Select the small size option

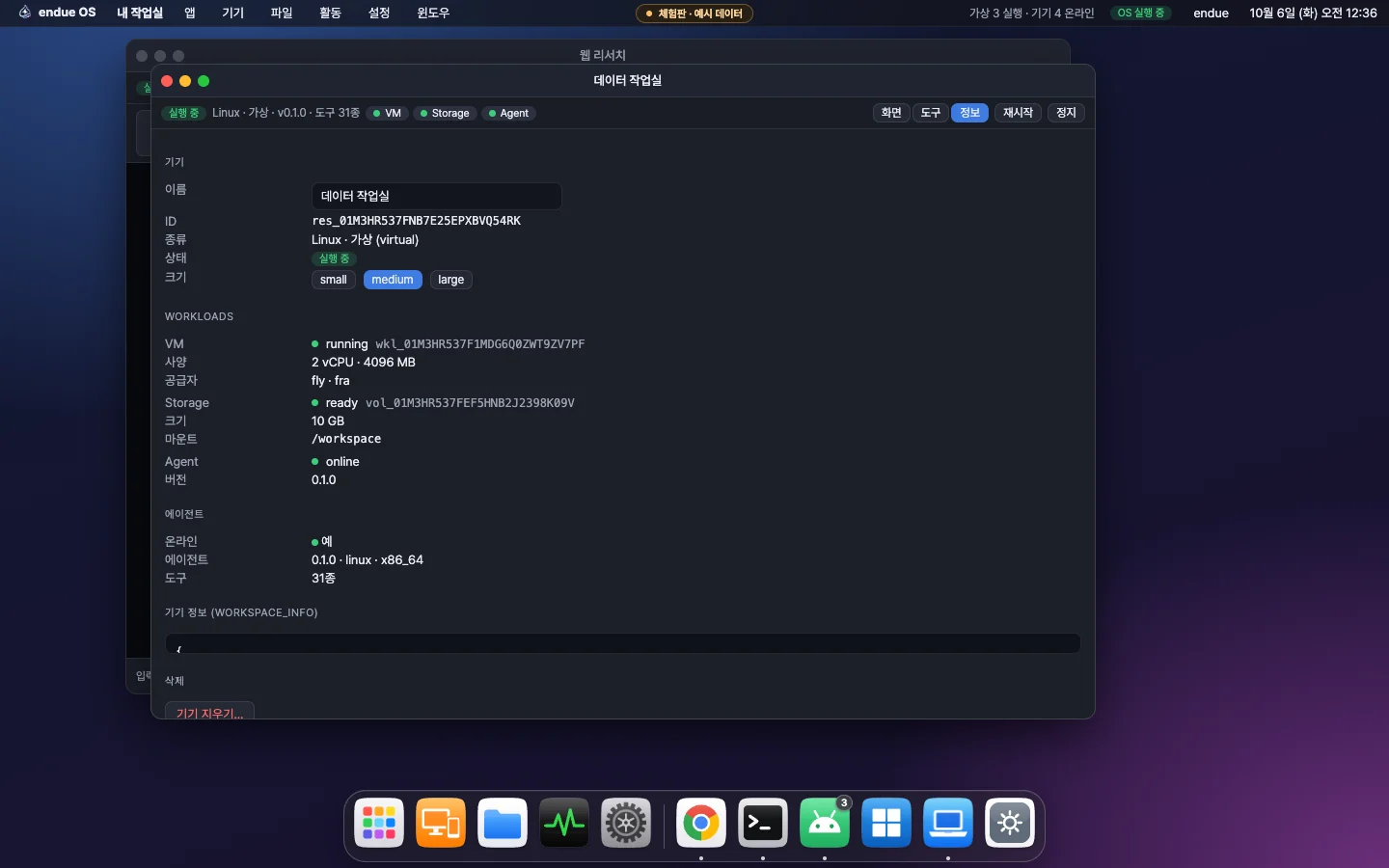point(334,280)
